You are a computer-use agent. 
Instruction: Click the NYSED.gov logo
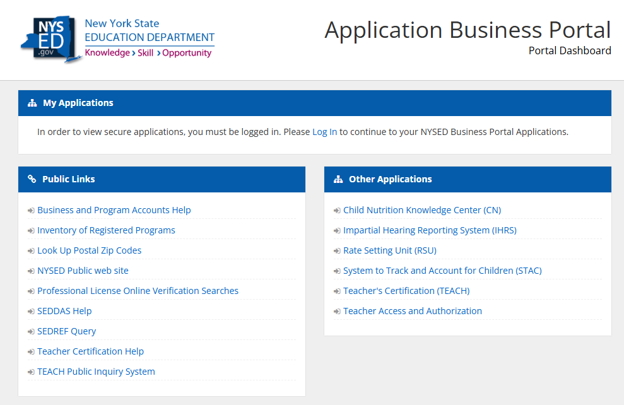(51, 39)
